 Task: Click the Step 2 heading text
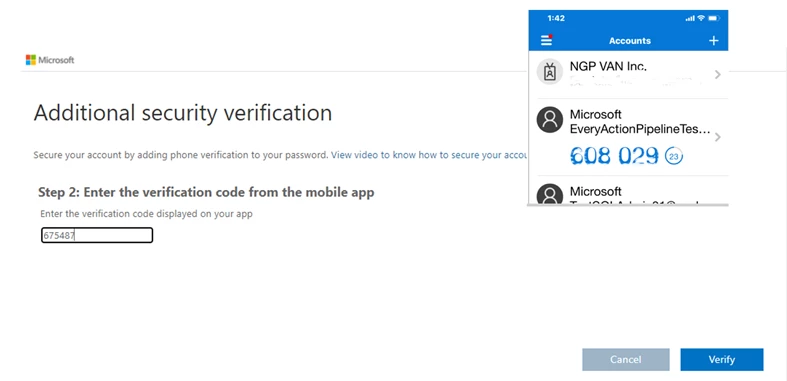click(206, 192)
